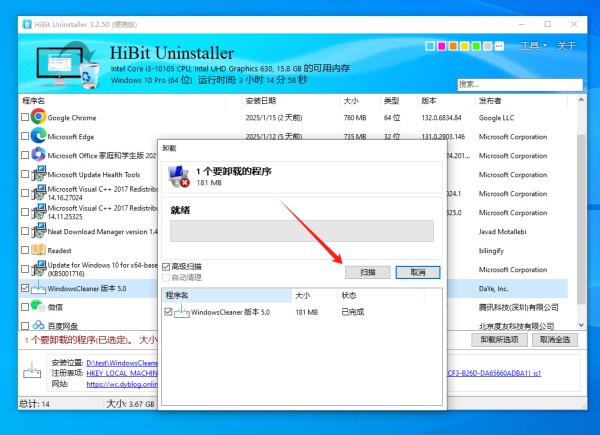Sort main list by 类型 column
This screenshot has height=435, width=600.
(399, 101)
